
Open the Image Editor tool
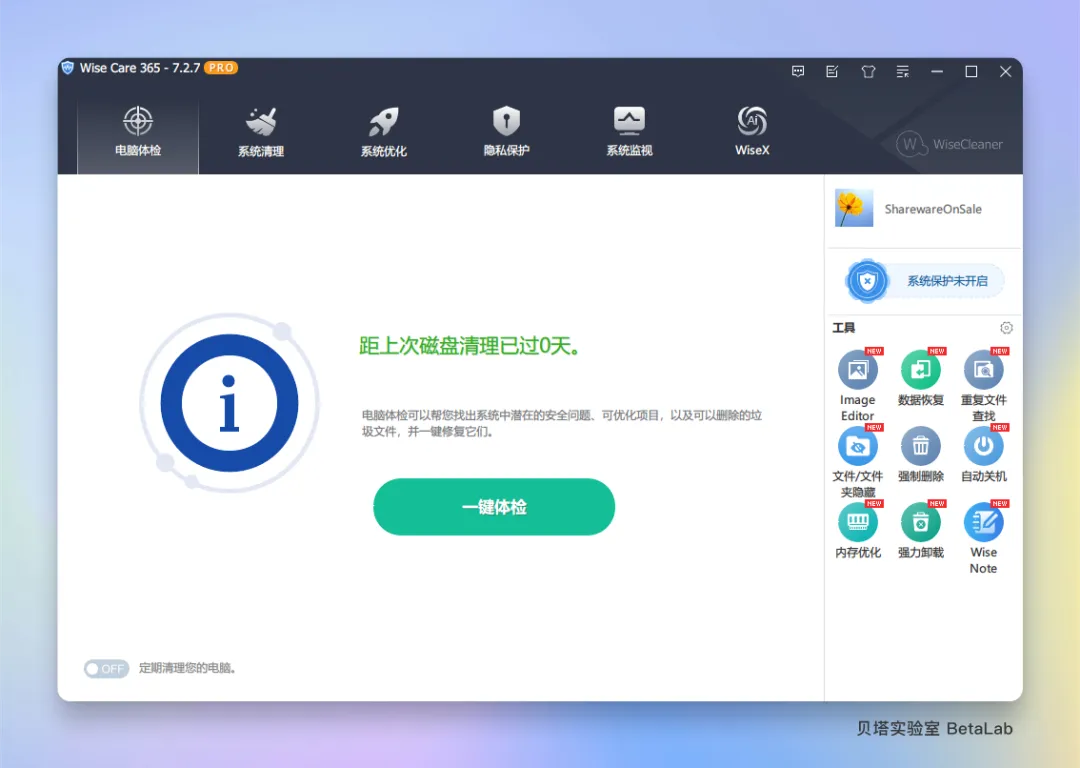858,384
